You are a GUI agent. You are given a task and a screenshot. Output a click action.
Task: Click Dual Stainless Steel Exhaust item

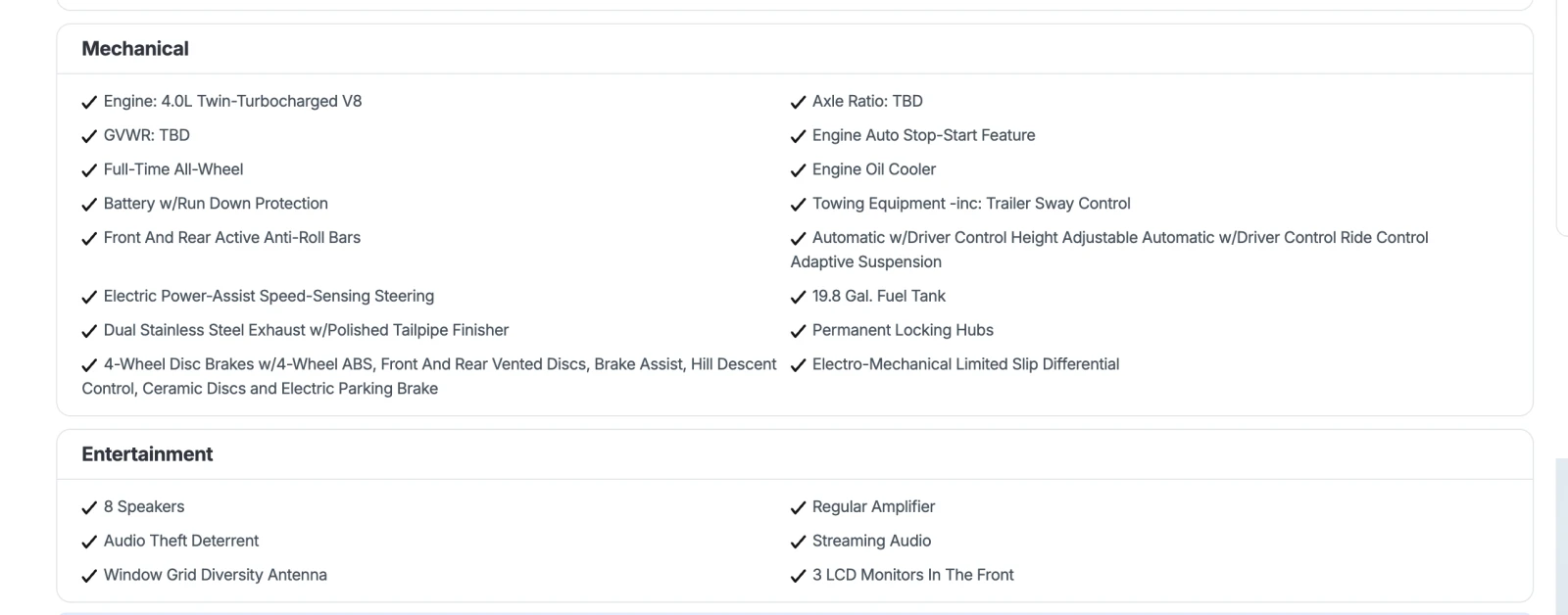tap(306, 330)
